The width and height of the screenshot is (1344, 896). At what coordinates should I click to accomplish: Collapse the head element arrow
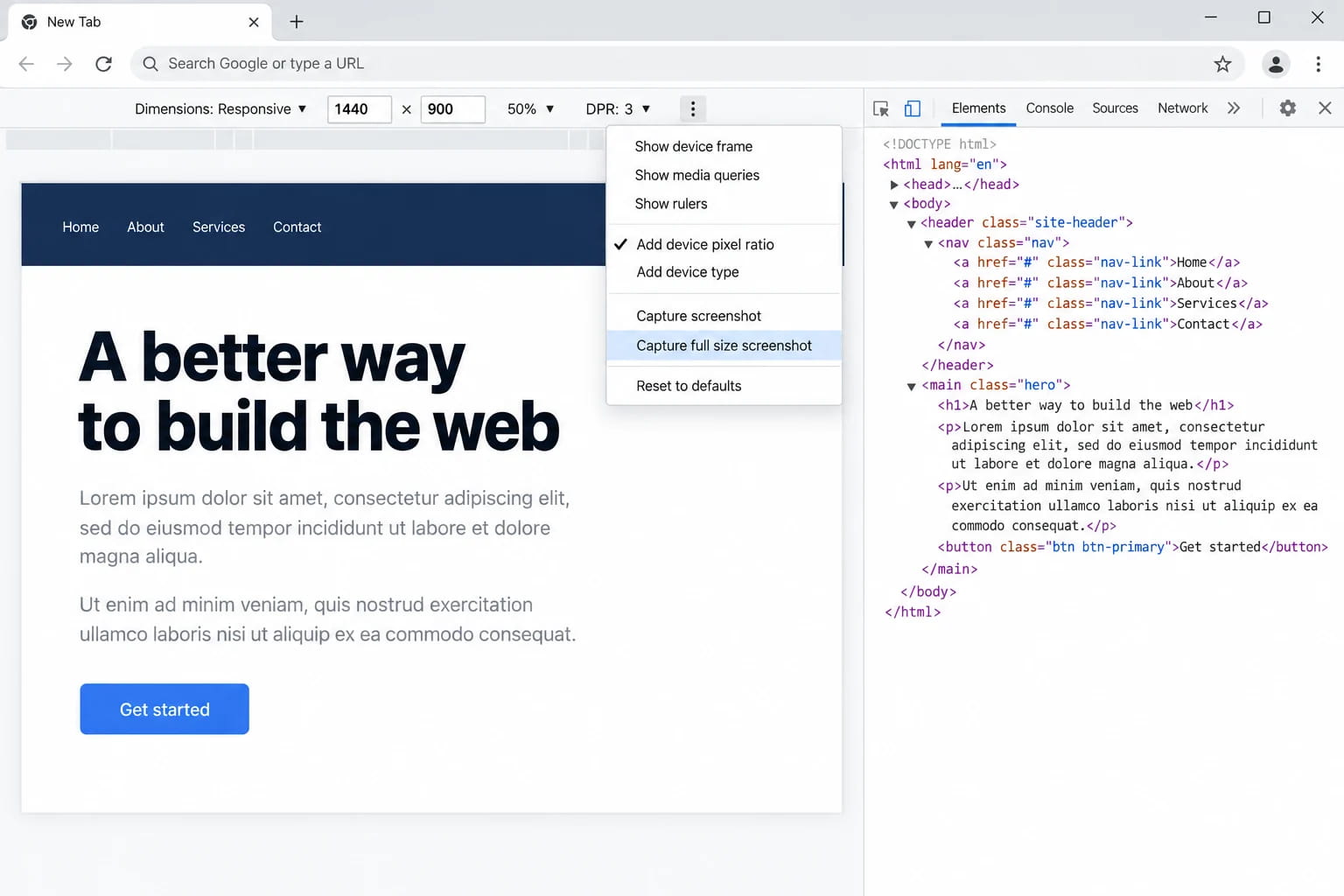(x=894, y=185)
